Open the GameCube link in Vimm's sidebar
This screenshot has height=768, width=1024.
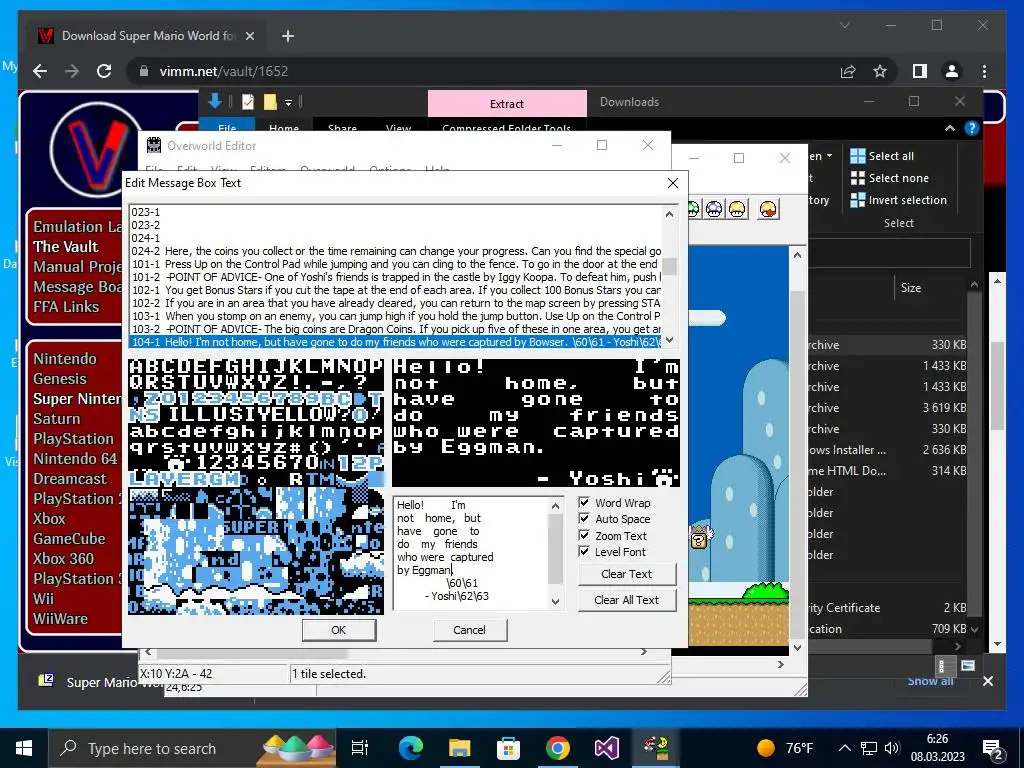click(x=69, y=539)
